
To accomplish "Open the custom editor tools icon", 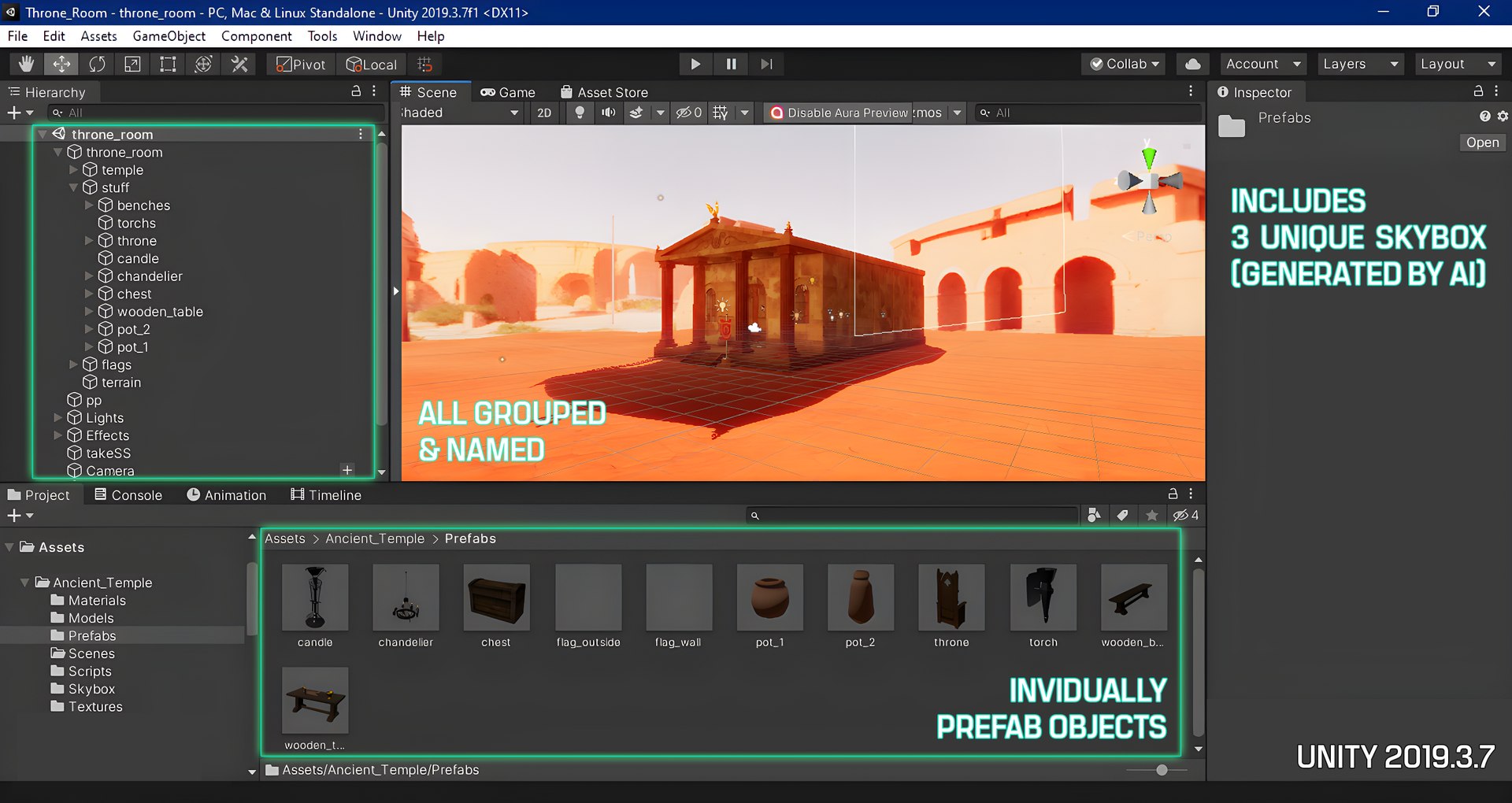I will tap(239, 64).
